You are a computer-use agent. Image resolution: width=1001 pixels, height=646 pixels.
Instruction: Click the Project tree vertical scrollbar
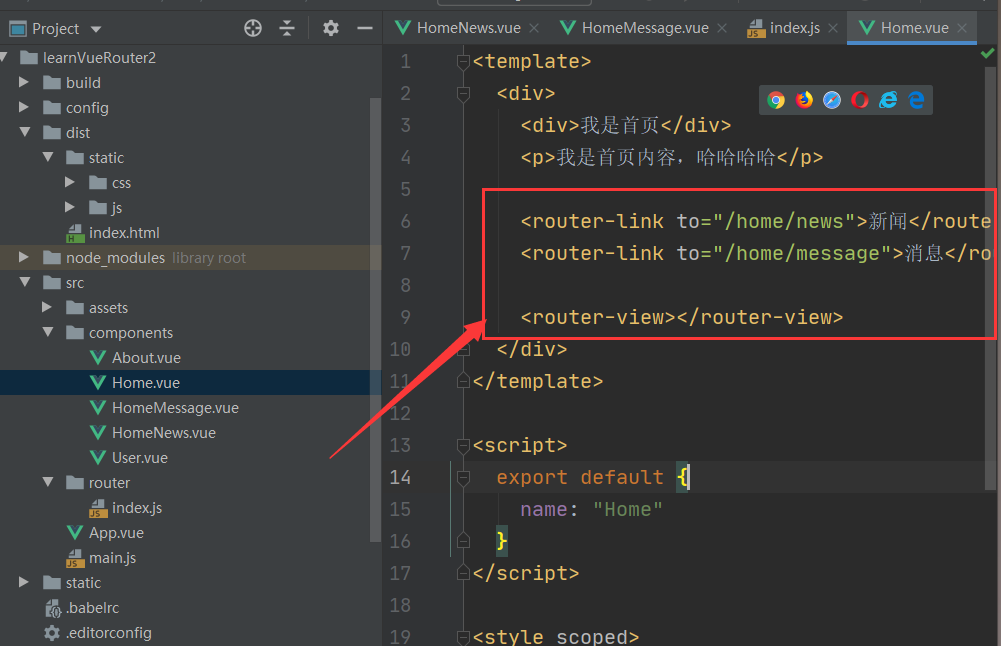tap(375, 319)
